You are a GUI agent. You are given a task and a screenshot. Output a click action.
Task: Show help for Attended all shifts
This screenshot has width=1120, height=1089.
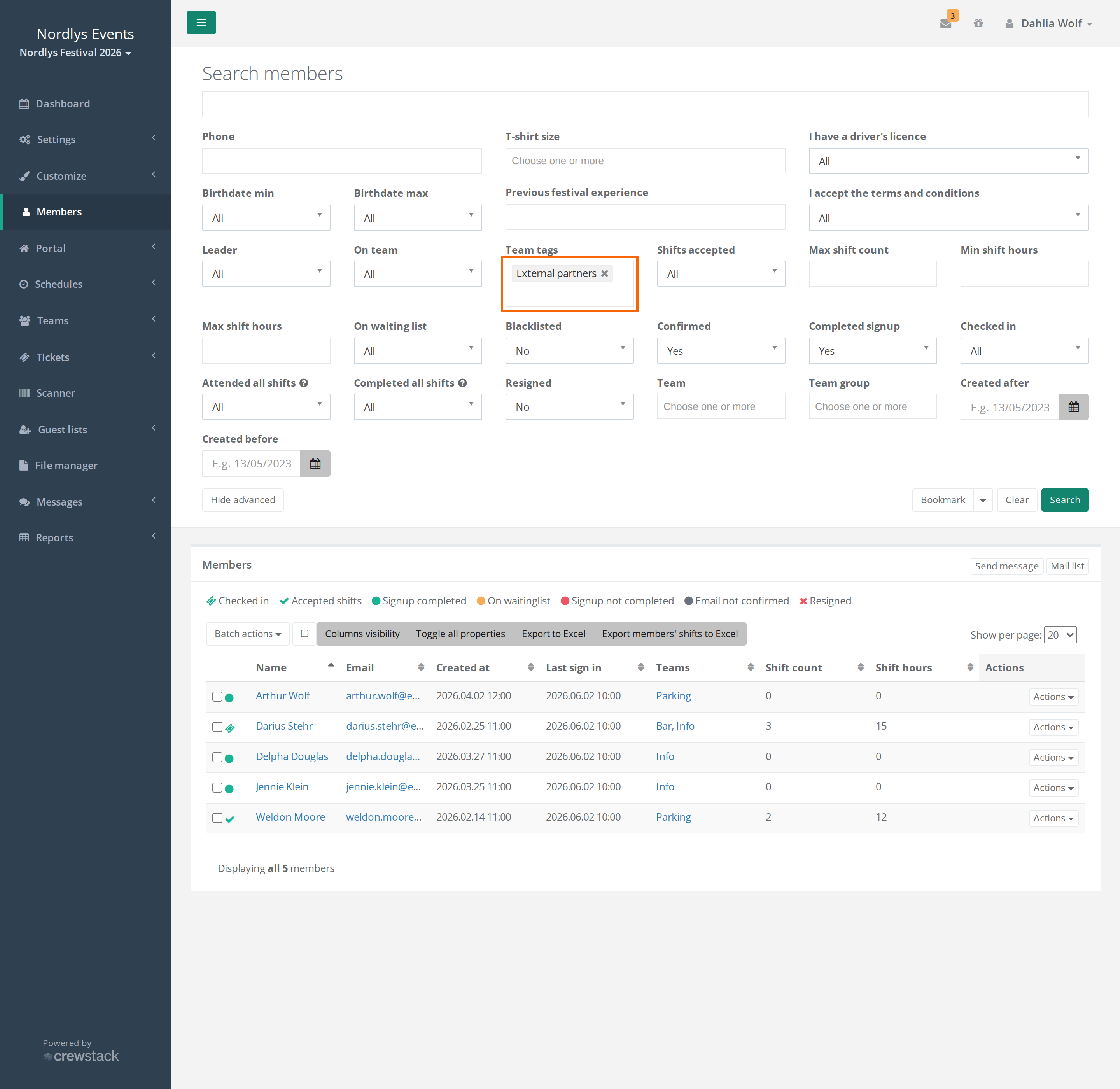click(x=304, y=383)
